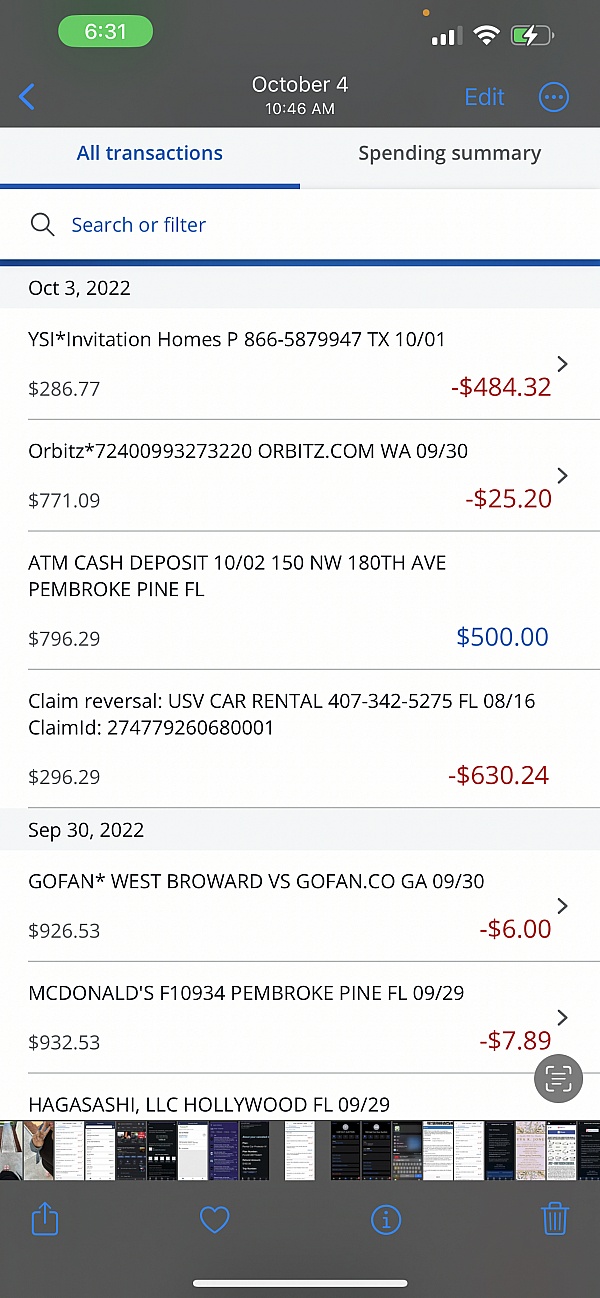The width and height of the screenshot is (600, 1298).
Task: Open photo info icon
Action: (x=385, y=1219)
